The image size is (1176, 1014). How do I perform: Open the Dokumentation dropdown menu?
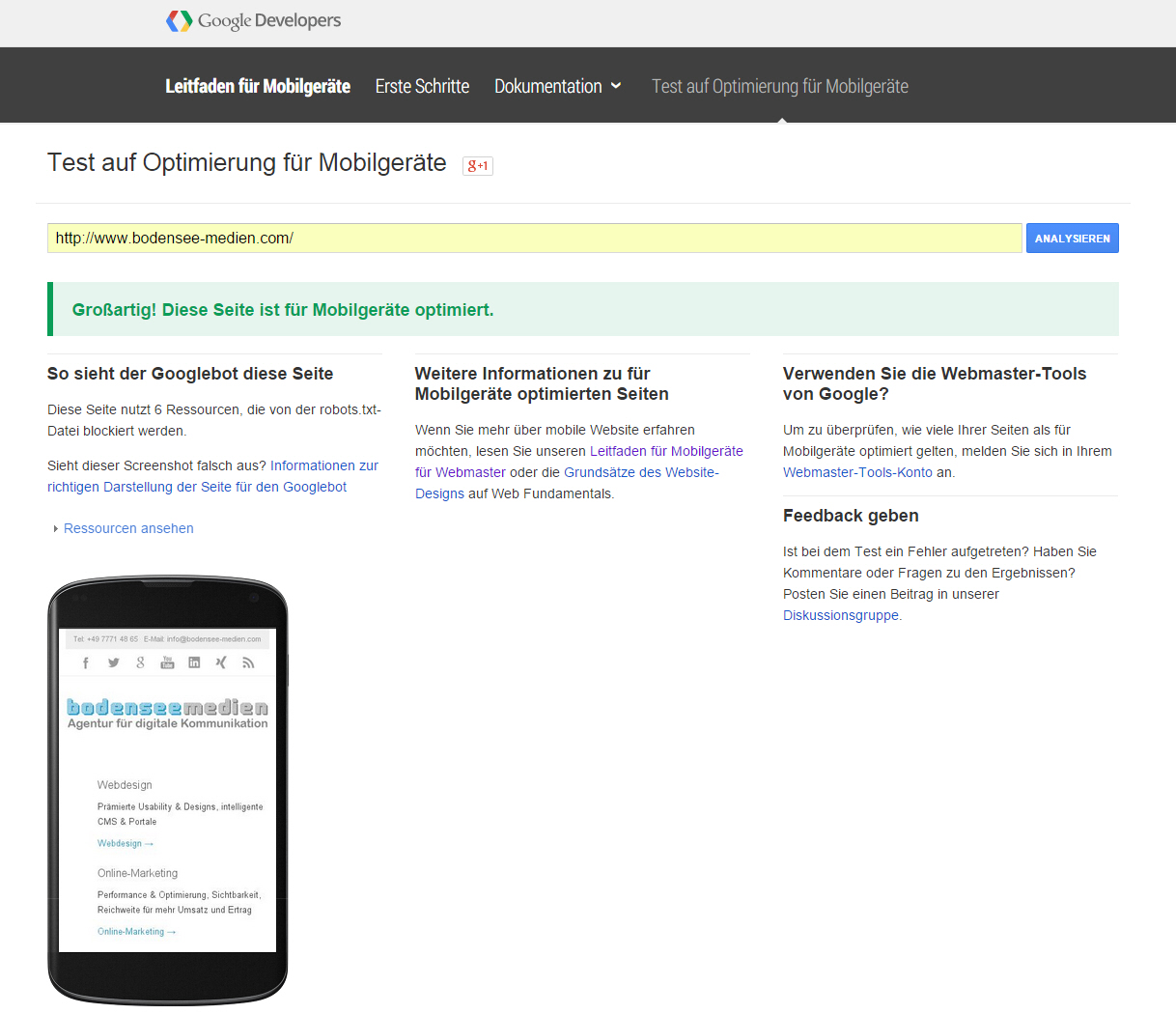pyautogui.click(x=557, y=86)
